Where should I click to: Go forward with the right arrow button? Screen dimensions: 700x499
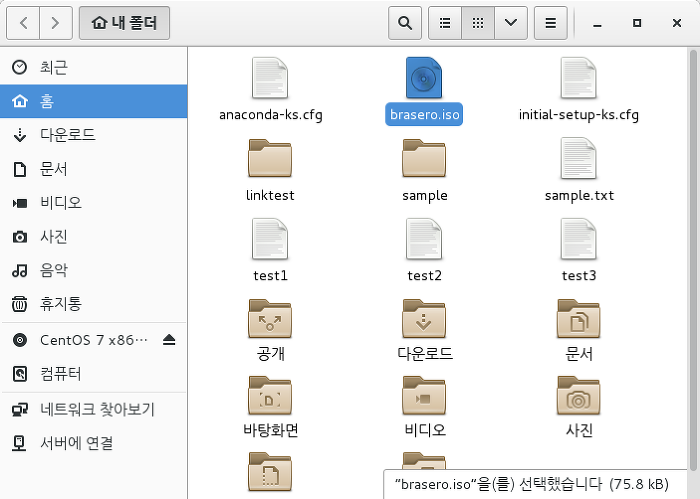pyautogui.click(x=56, y=23)
